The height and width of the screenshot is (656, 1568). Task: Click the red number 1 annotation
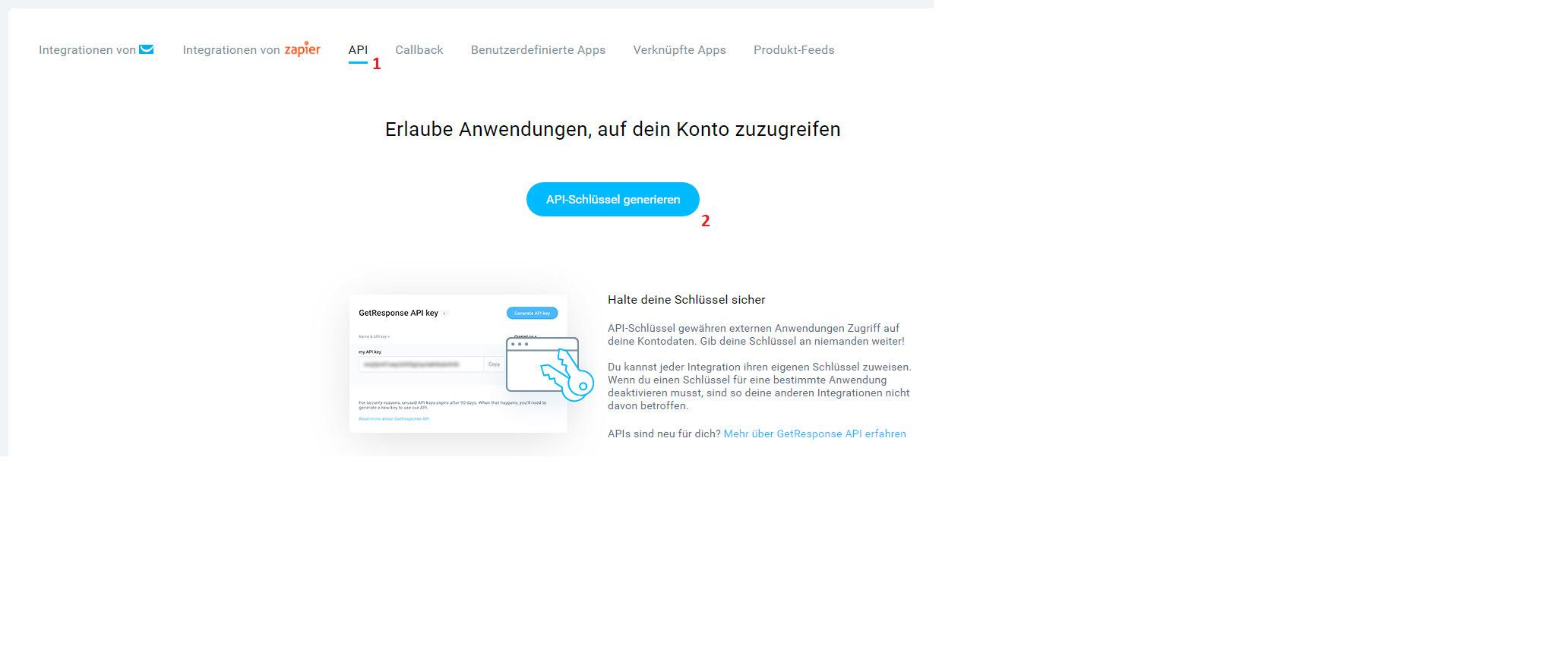tap(376, 64)
